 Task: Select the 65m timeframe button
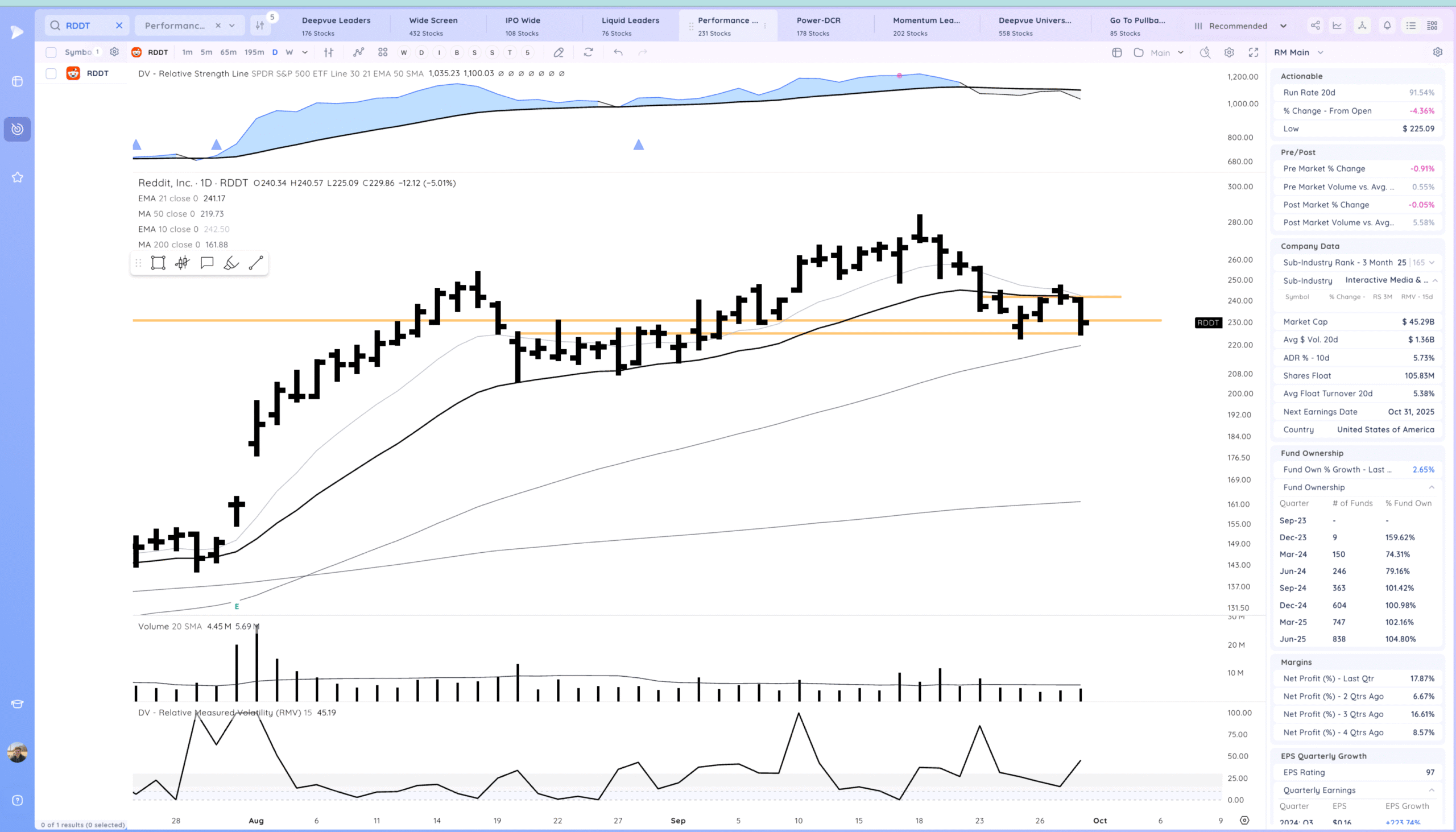tap(228, 52)
